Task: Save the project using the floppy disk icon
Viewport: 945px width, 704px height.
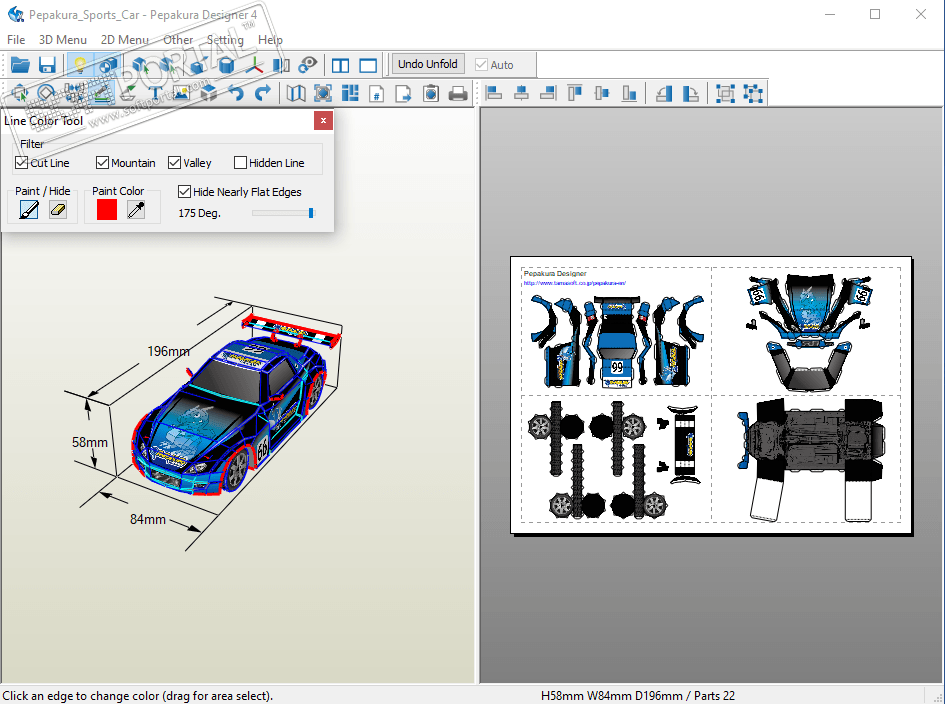Action: click(x=47, y=64)
